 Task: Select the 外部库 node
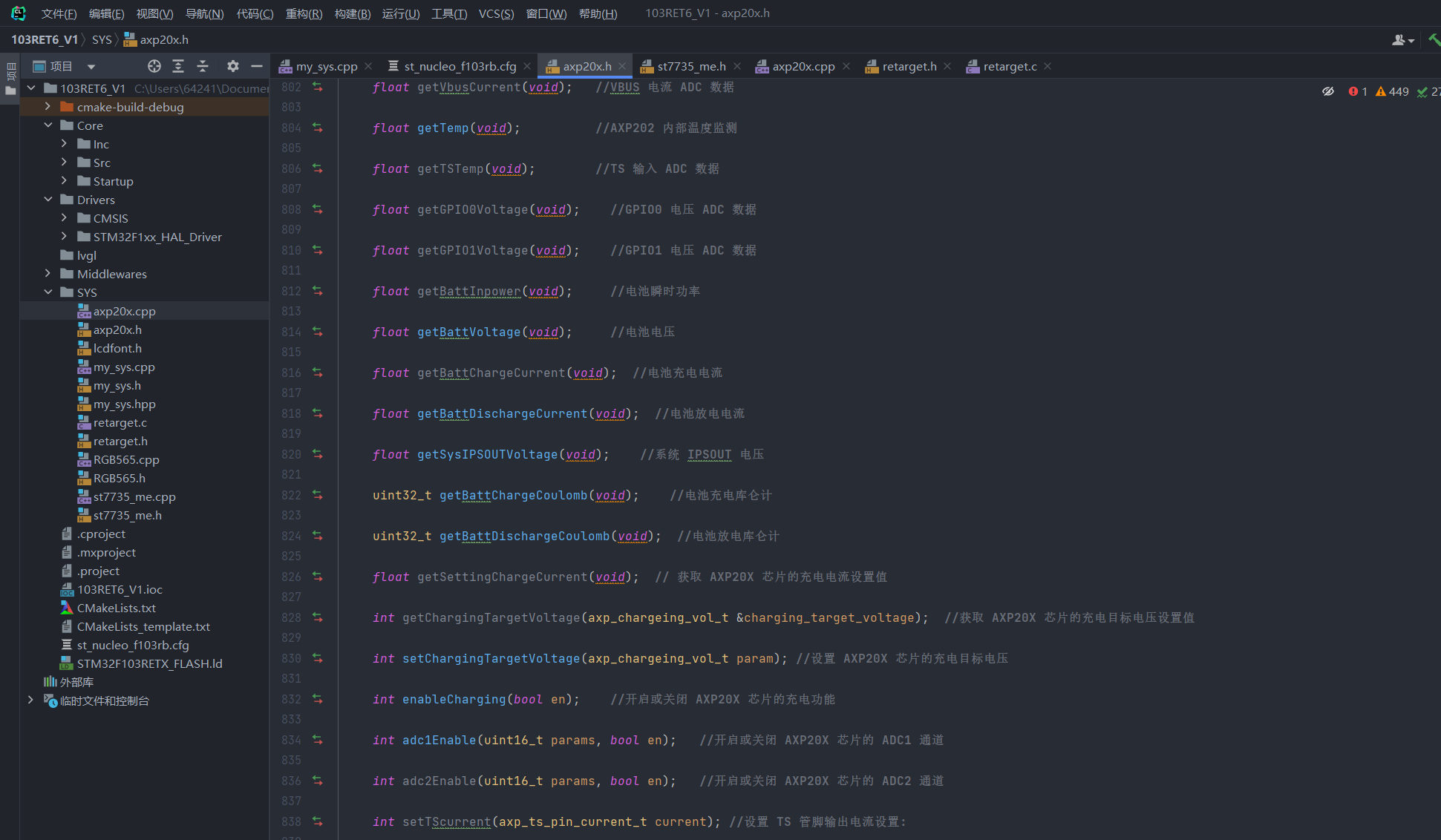[145, 682]
